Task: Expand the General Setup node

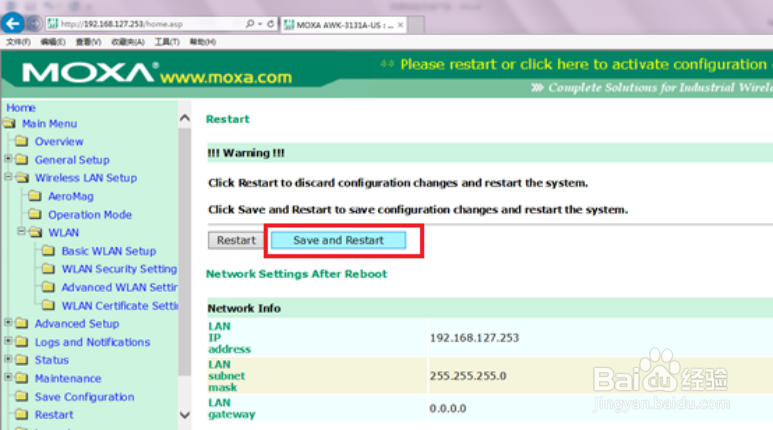Action: [8, 158]
